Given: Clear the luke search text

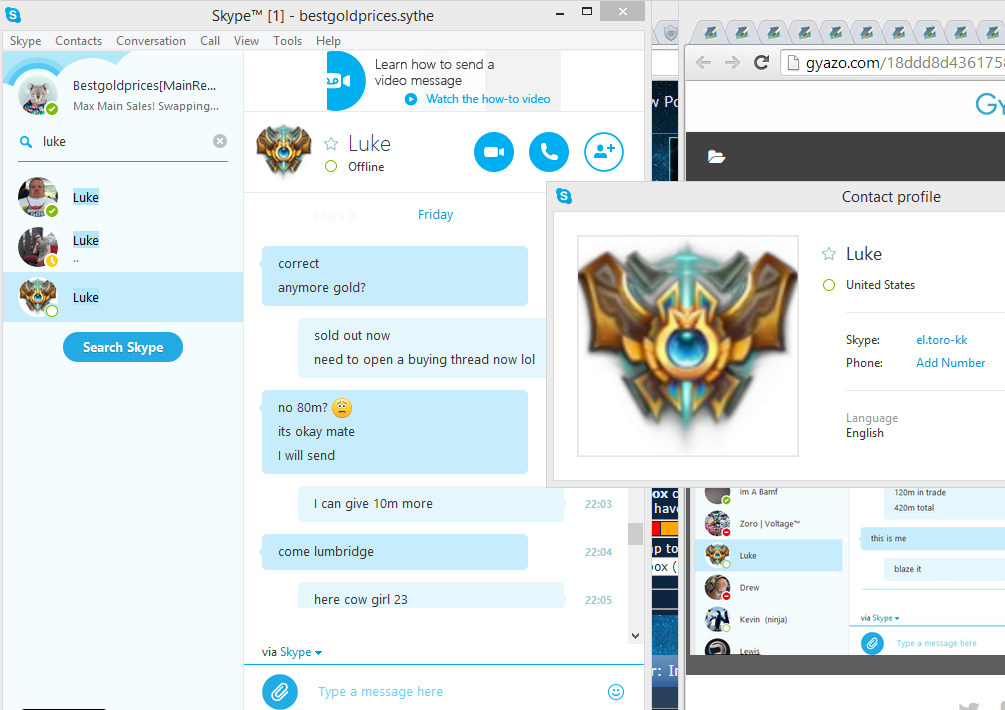Looking at the screenshot, I should coord(220,141).
